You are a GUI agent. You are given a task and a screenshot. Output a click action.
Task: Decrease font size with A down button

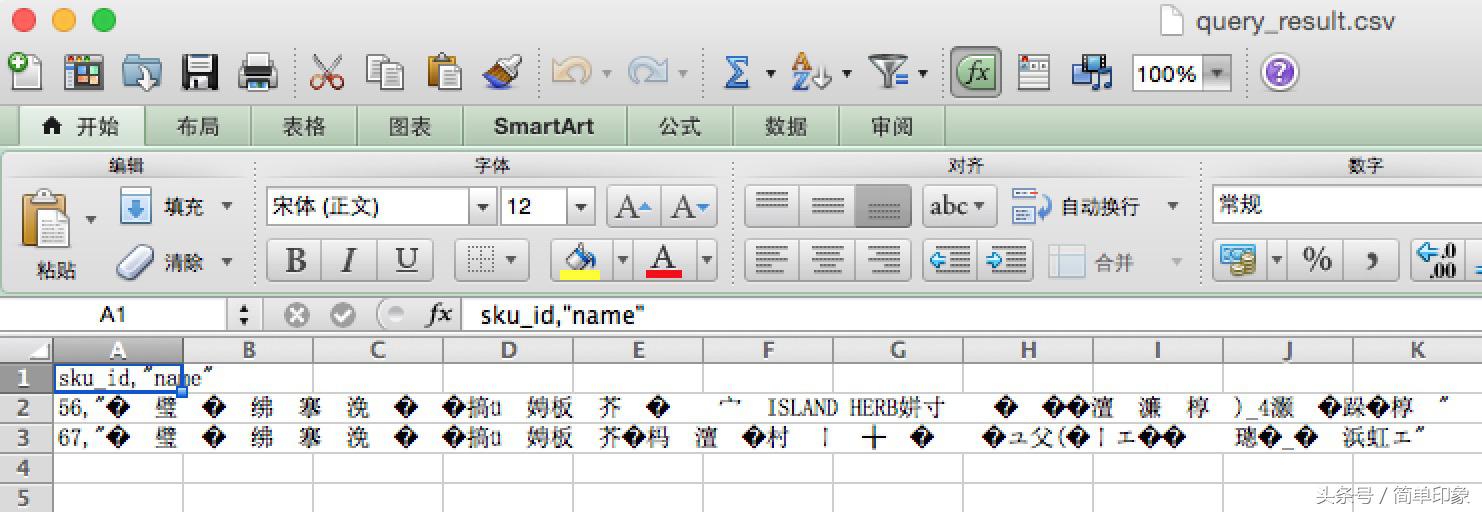pyautogui.click(x=690, y=207)
